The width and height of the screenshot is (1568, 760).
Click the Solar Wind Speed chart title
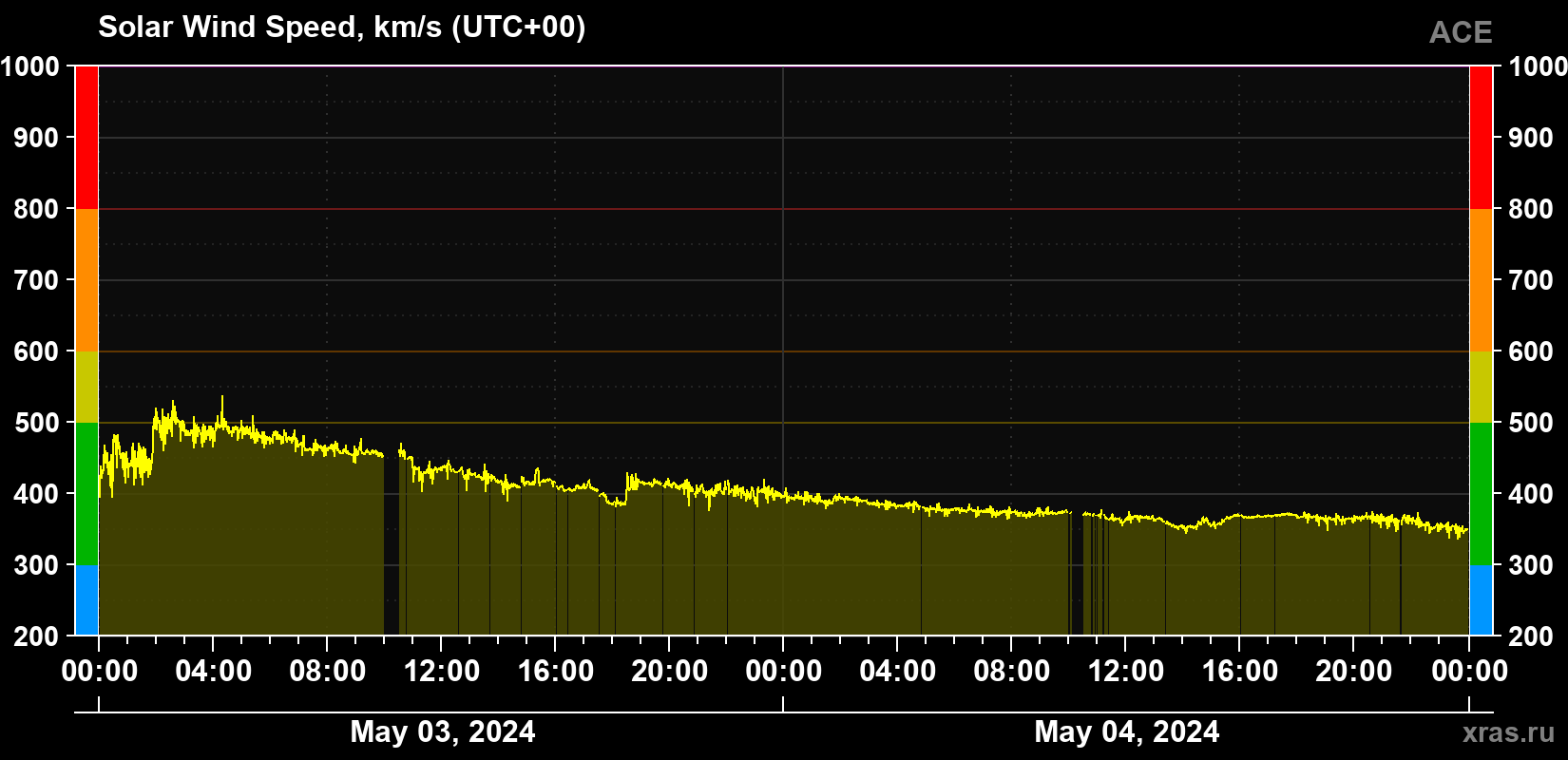tap(342, 28)
